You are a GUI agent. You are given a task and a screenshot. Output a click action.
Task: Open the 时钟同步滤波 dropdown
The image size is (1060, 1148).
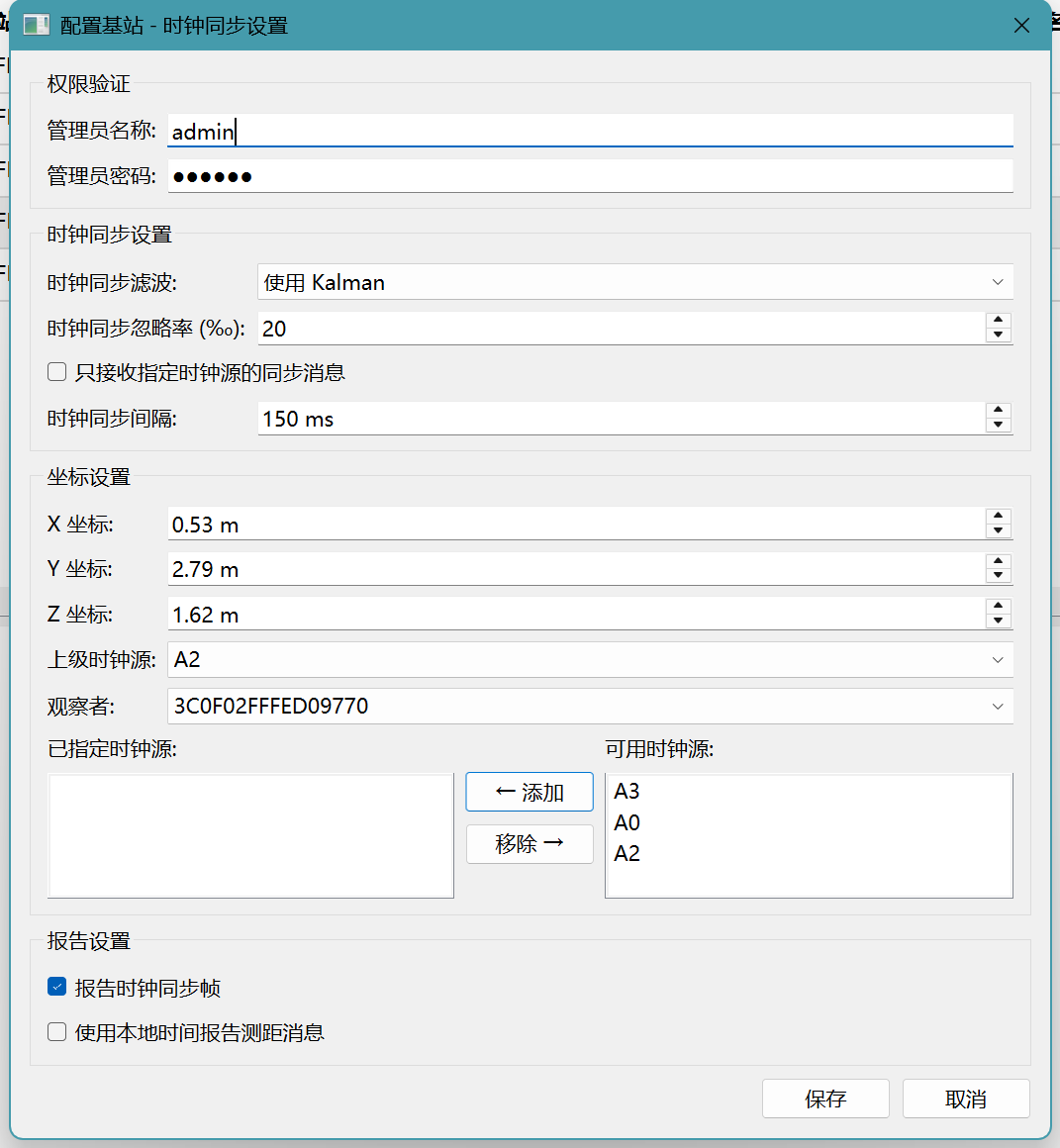[634, 282]
